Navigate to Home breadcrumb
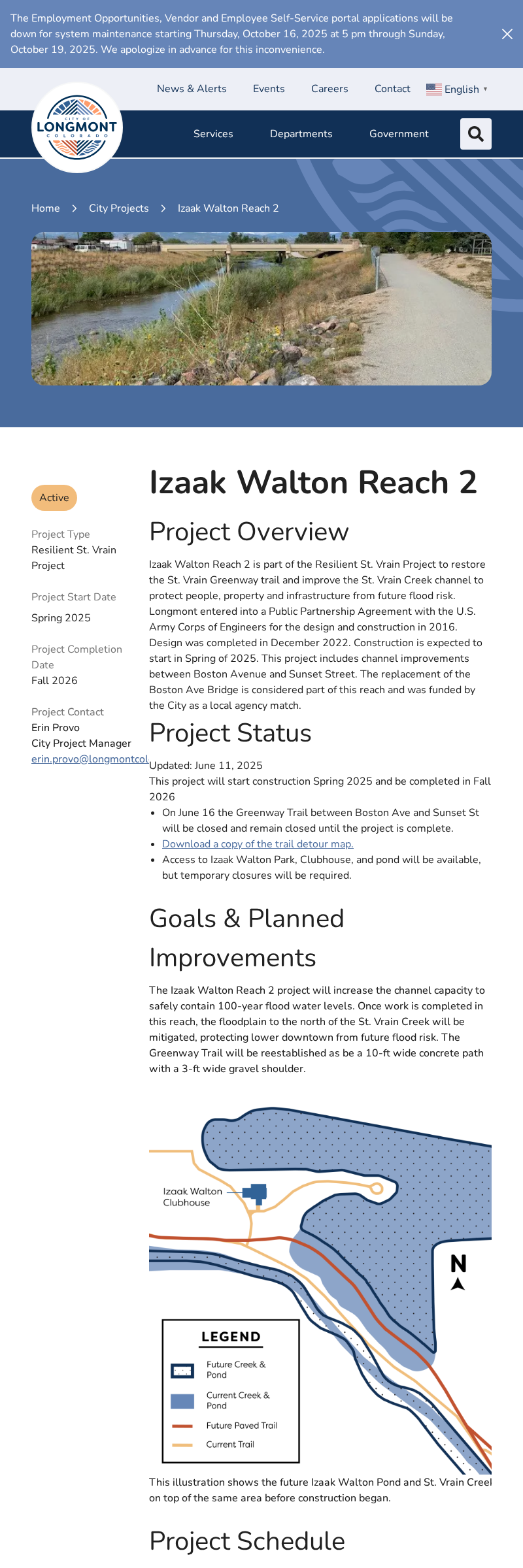Image resolution: width=523 pixels, height=1568 pixels. (46, 208)
